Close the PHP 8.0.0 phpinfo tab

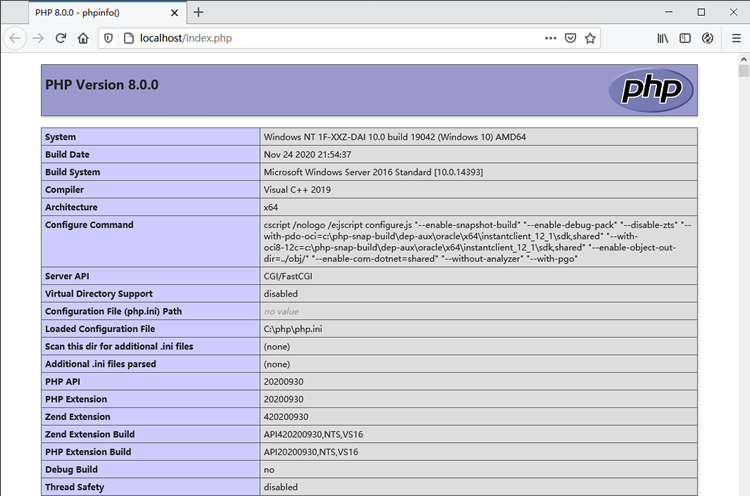click(x=175, y=13)
